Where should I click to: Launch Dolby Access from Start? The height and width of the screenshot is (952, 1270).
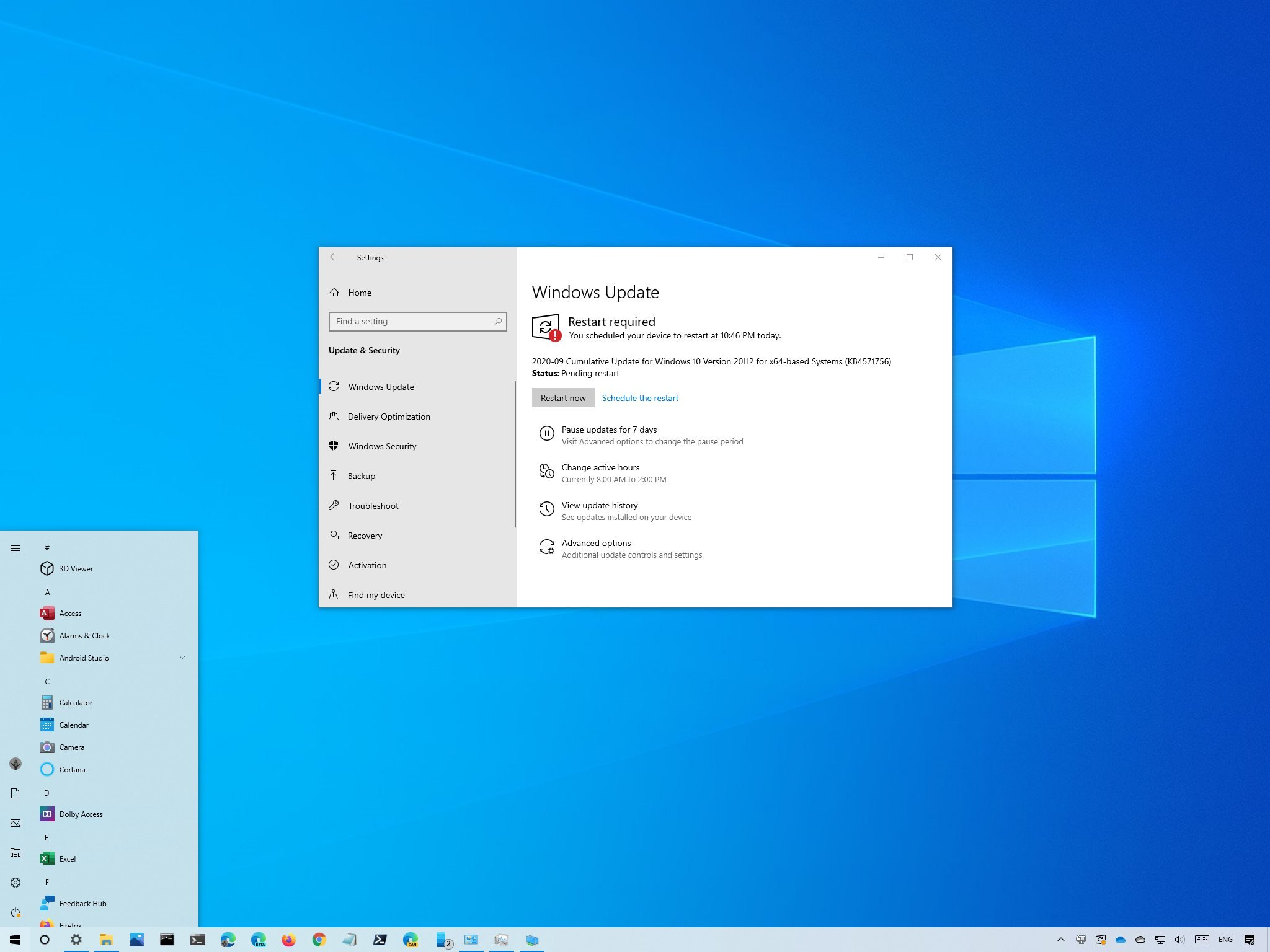pyautogui.click(x=114, y=814)
